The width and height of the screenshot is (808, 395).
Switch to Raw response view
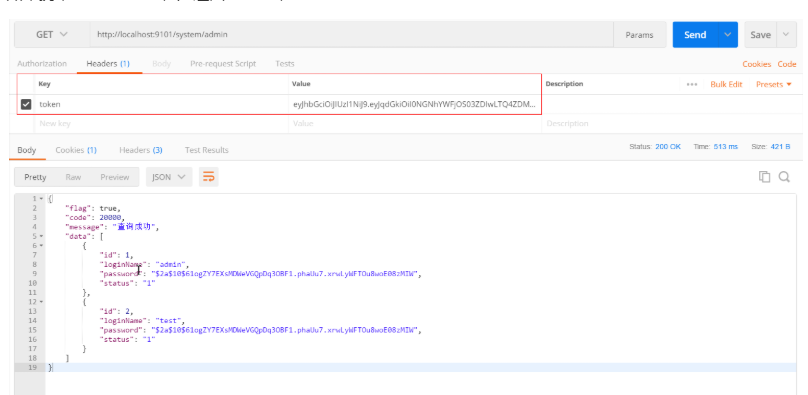tap(73, 177)
